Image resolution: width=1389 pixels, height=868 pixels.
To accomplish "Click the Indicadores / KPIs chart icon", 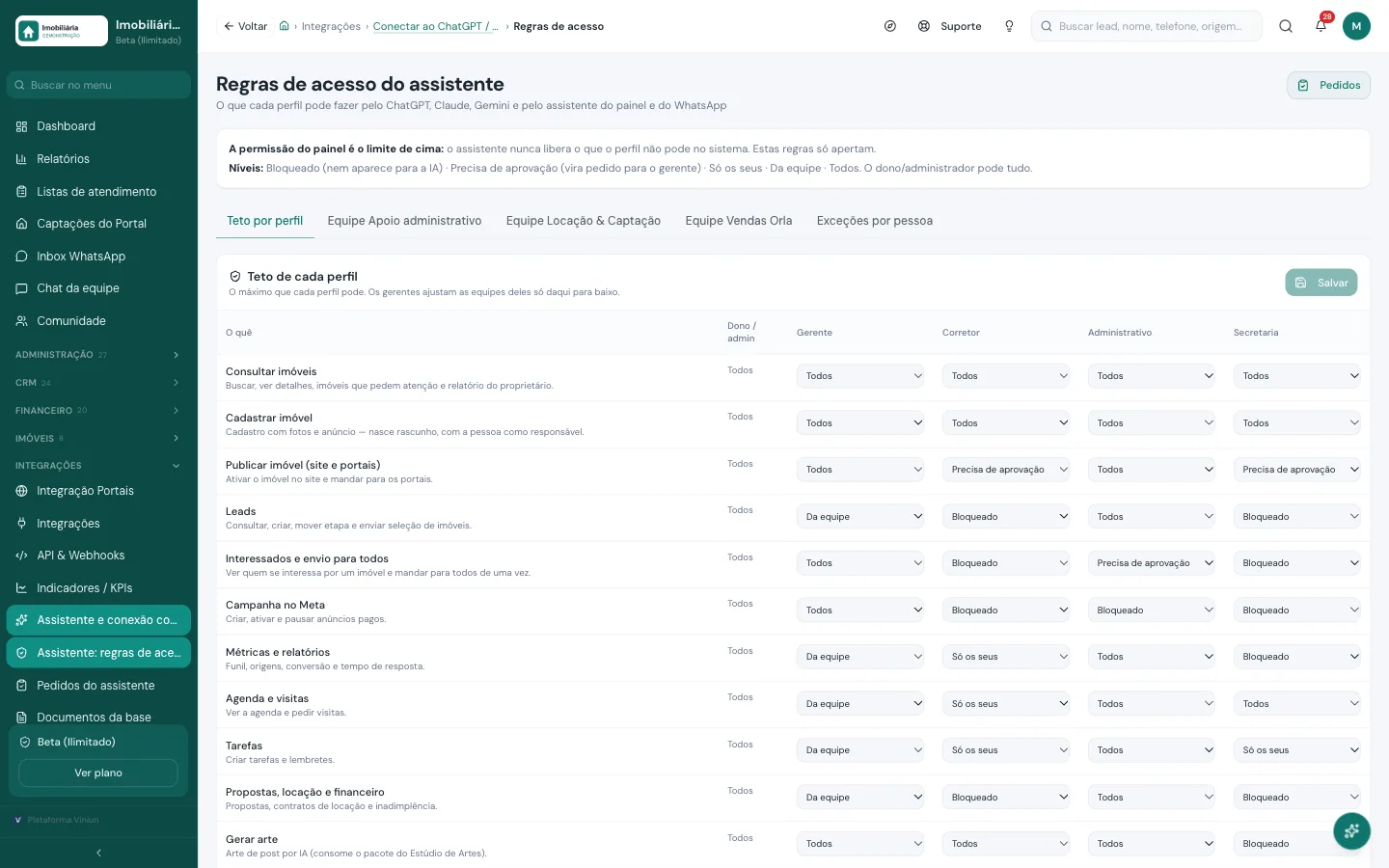I will pos(21,588).
